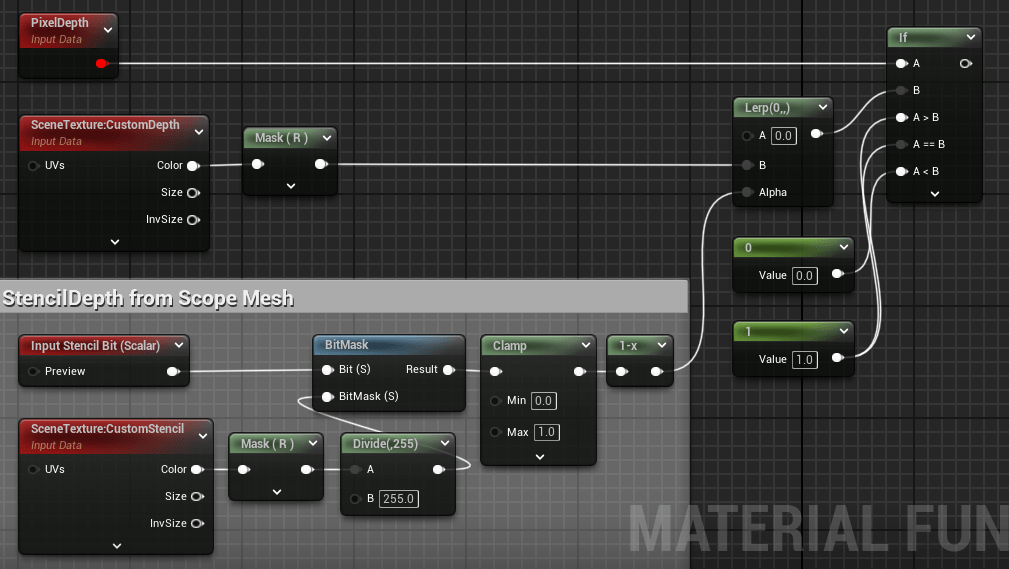Click the BitMask (S) input pin
Image resolution: width=1009 pixels, height=569 pixels.
pos(326,397)
